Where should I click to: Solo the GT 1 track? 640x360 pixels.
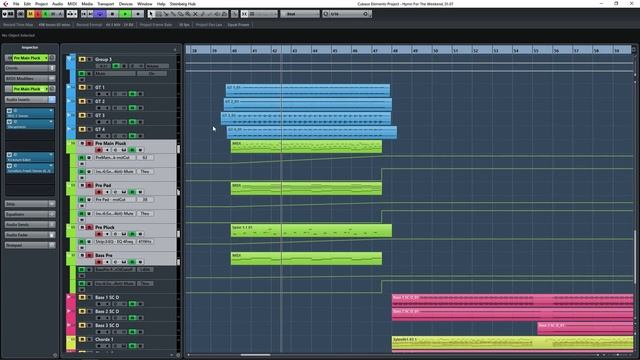coord(90,87)
